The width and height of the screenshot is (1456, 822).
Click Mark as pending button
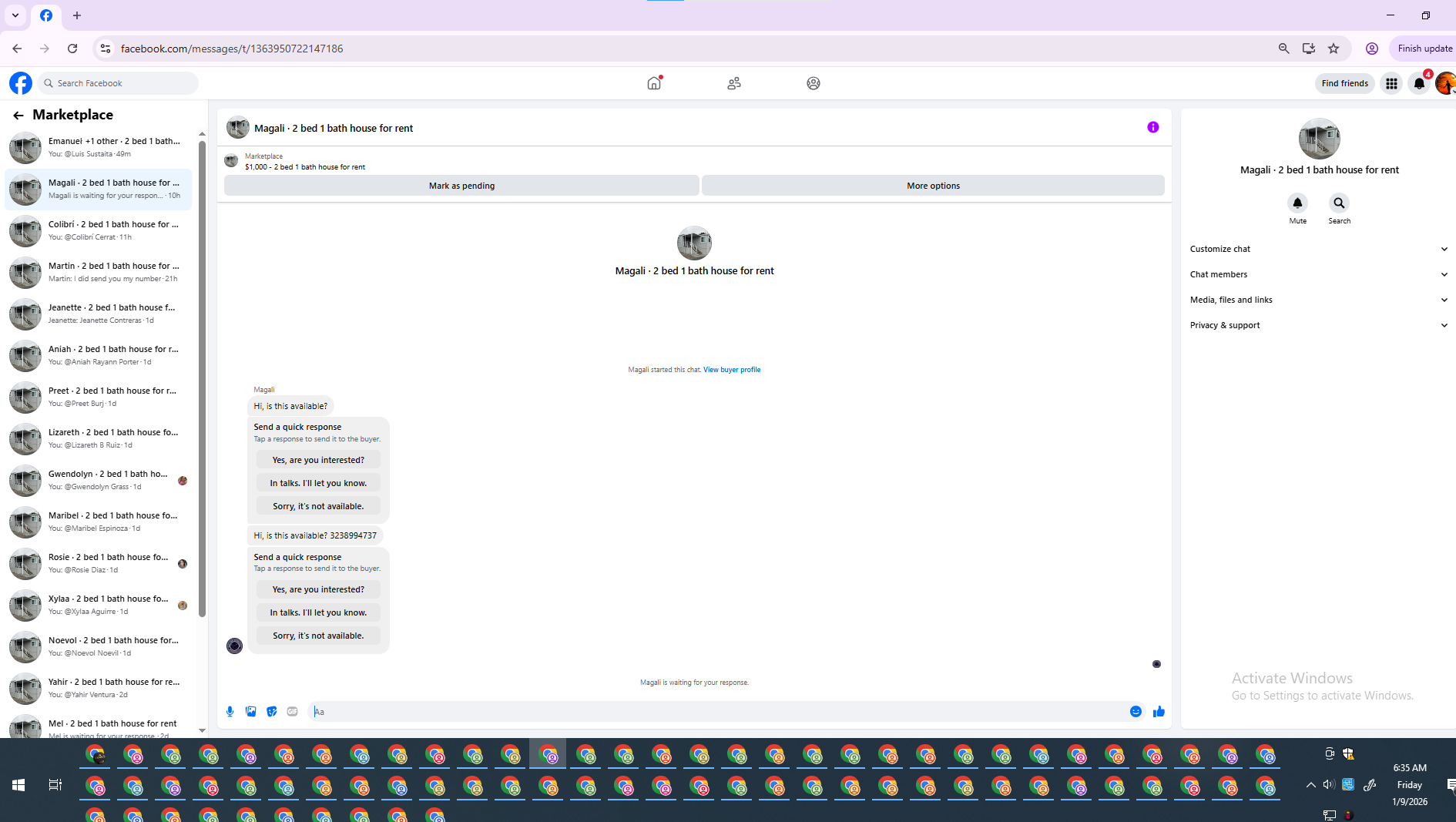[461, 186]
